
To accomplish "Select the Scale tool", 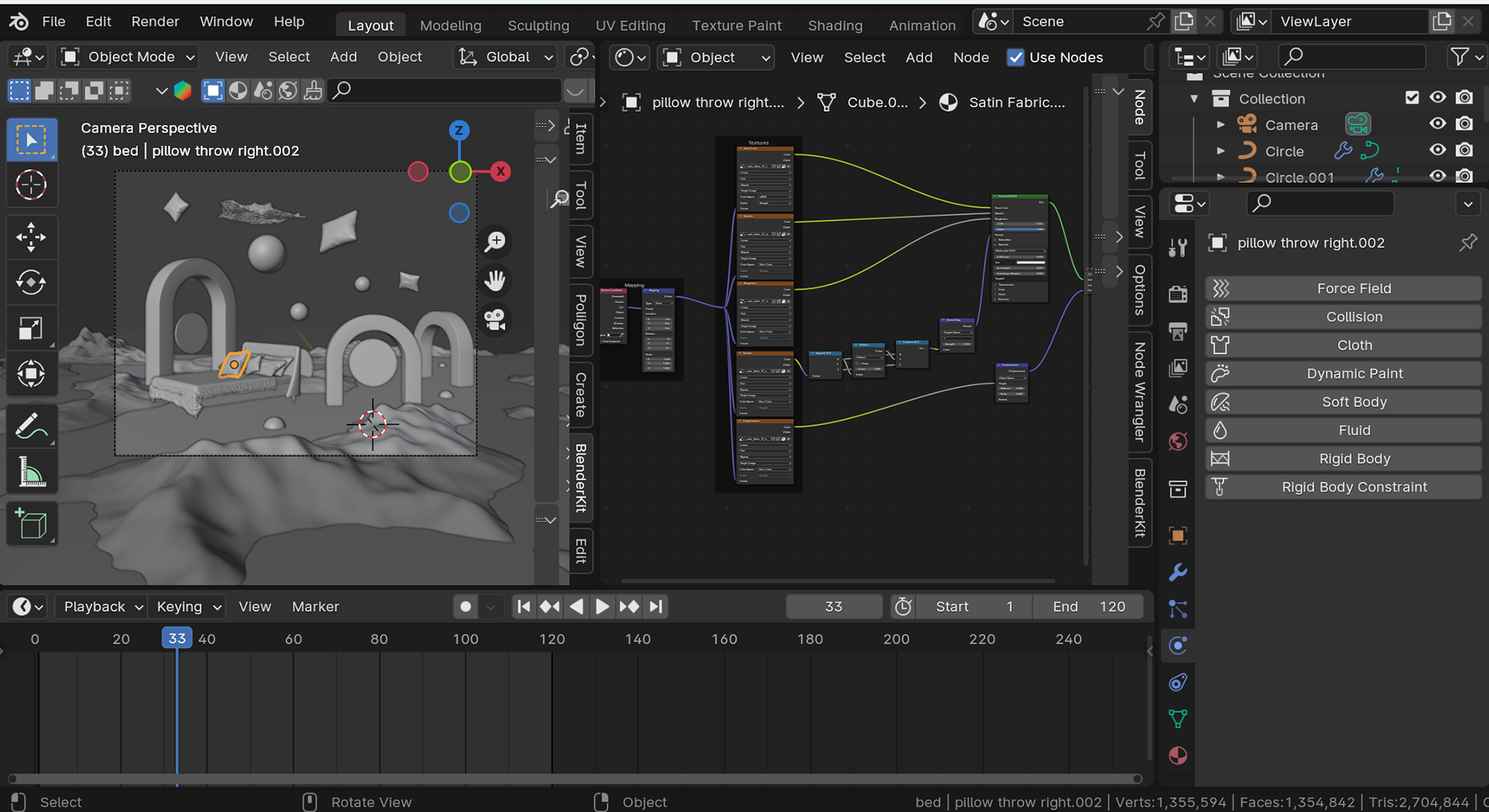I will (x=32, y=328).
